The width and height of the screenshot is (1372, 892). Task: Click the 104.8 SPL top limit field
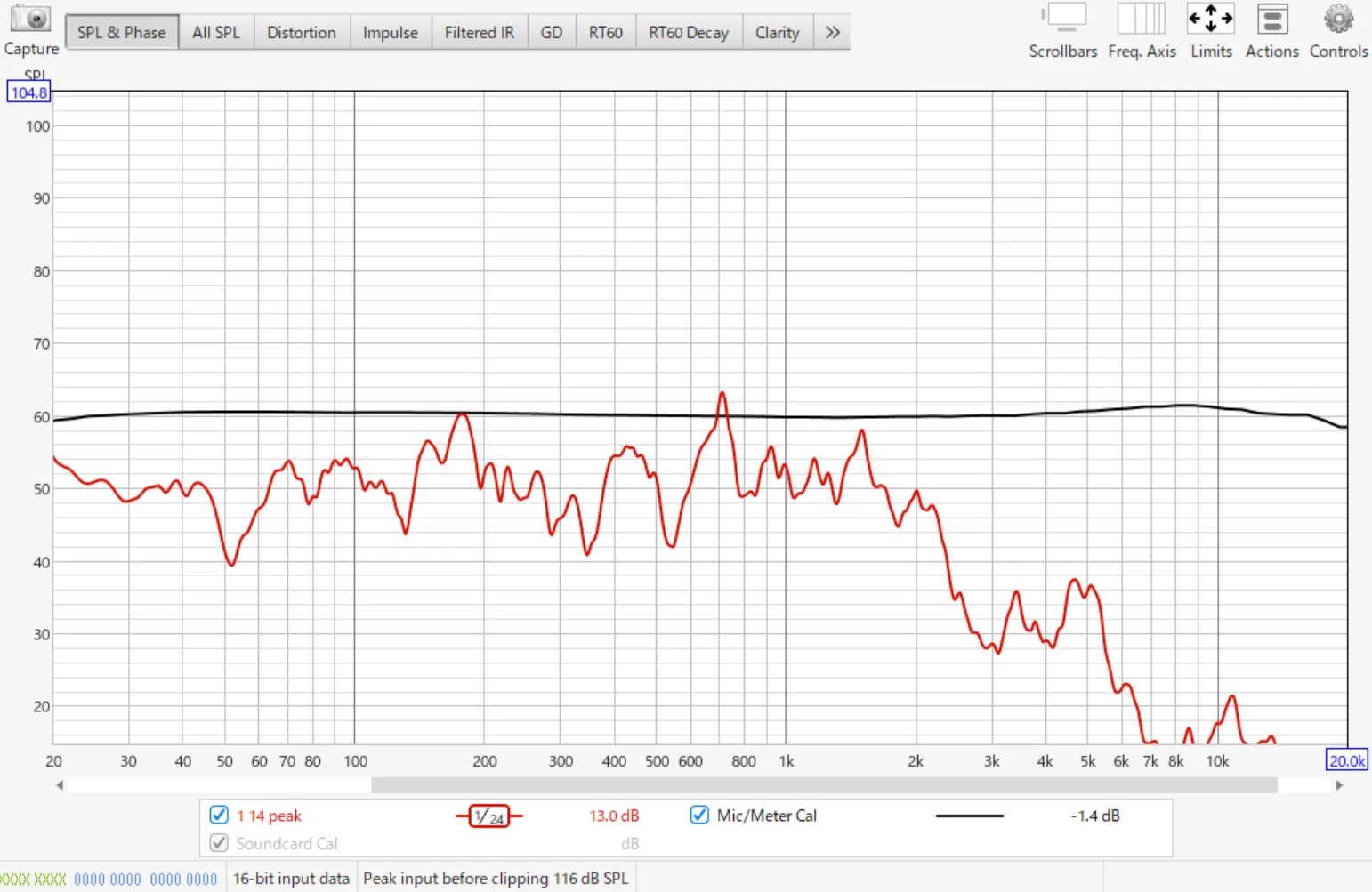click(x=28, y=92)
